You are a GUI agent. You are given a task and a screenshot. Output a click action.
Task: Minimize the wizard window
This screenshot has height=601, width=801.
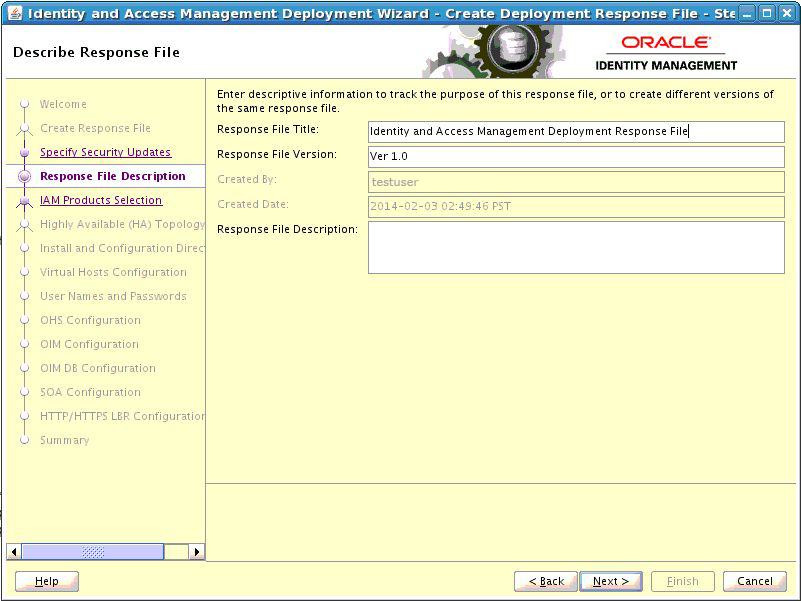pyautogui.click(x=747, y=13)
